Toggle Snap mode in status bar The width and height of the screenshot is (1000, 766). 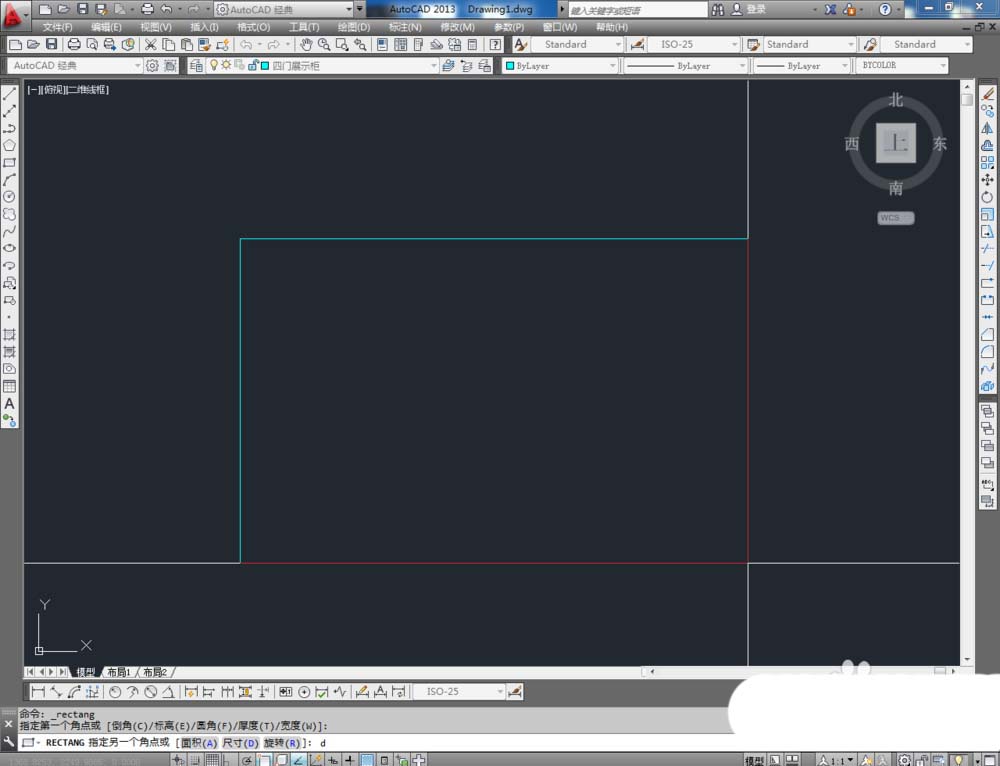tap(195, 760)
